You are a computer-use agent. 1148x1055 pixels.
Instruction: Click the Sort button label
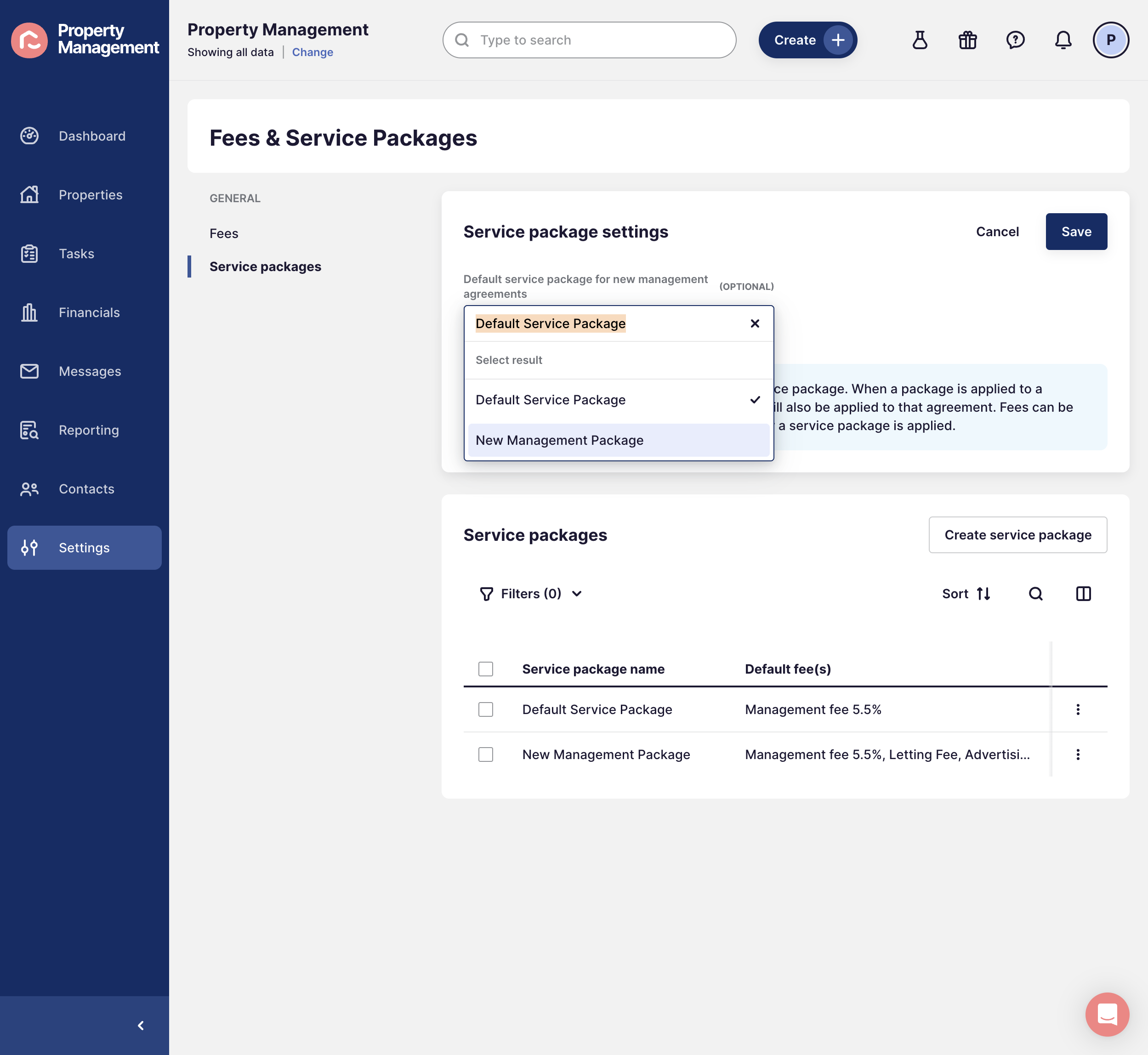[x=955, y=594]
